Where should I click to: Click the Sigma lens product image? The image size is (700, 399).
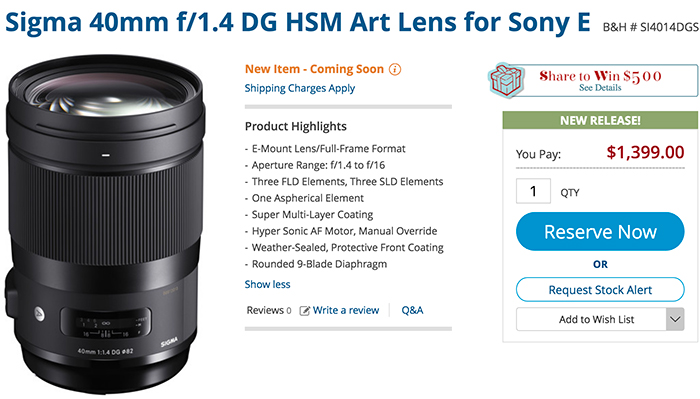pos(105,224)
